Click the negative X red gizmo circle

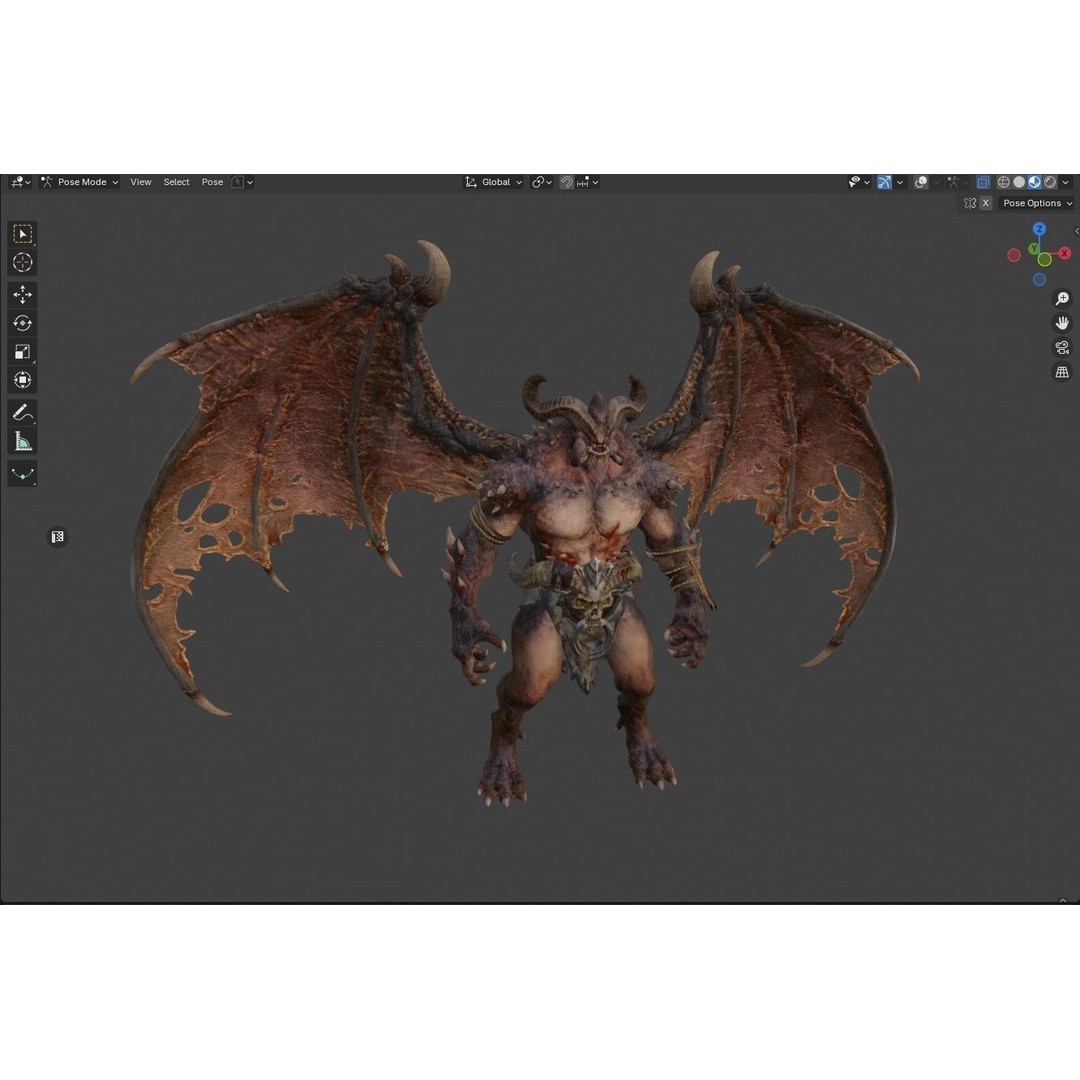[1014, 256]
